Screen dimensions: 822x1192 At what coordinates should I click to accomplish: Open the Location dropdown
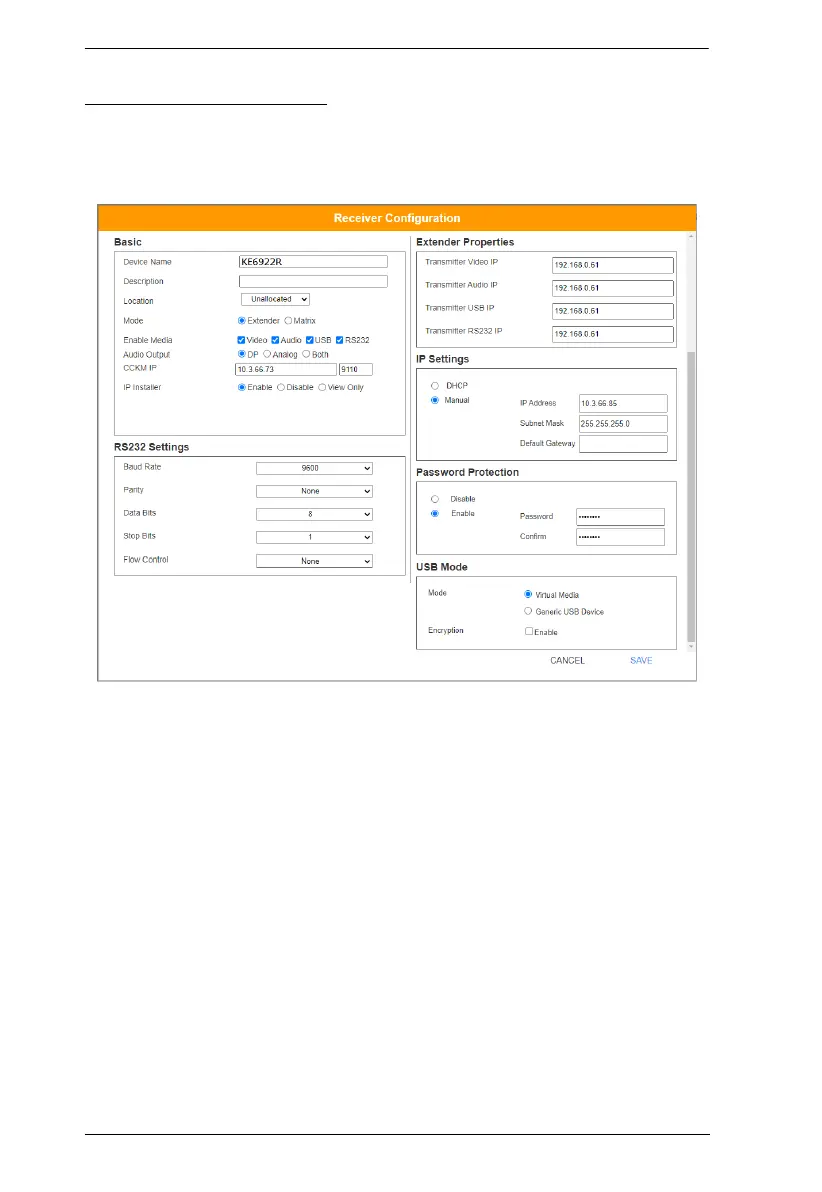276,299
